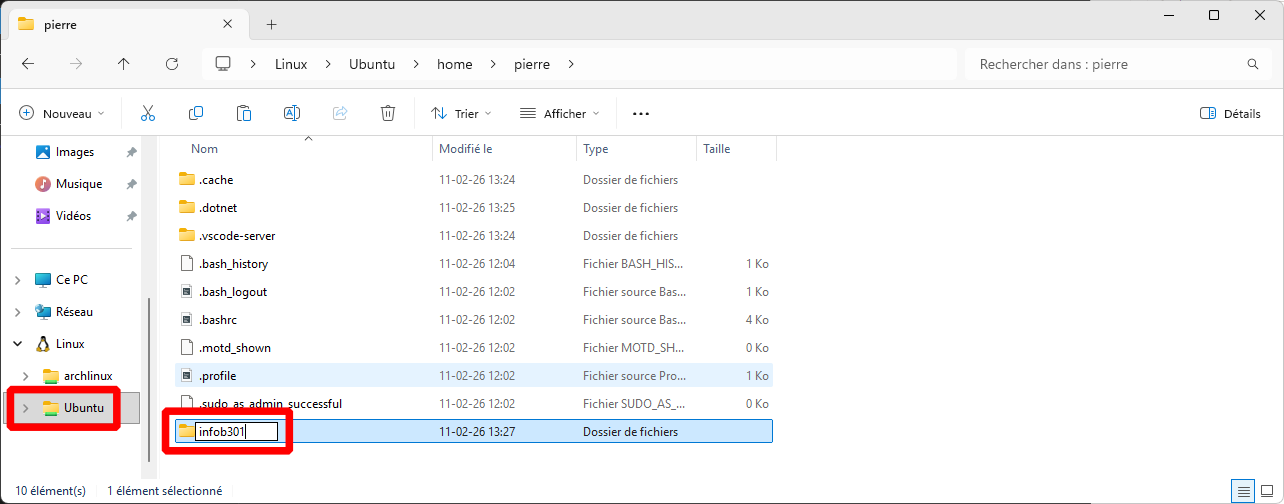Open the Nouveau dropdown menu
The height and width of the screenshot is (504, 1284).
click(x=62, y=114)
